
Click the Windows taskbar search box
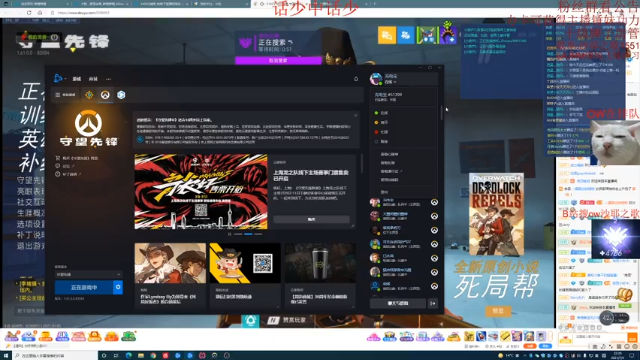tap(55, 356)
